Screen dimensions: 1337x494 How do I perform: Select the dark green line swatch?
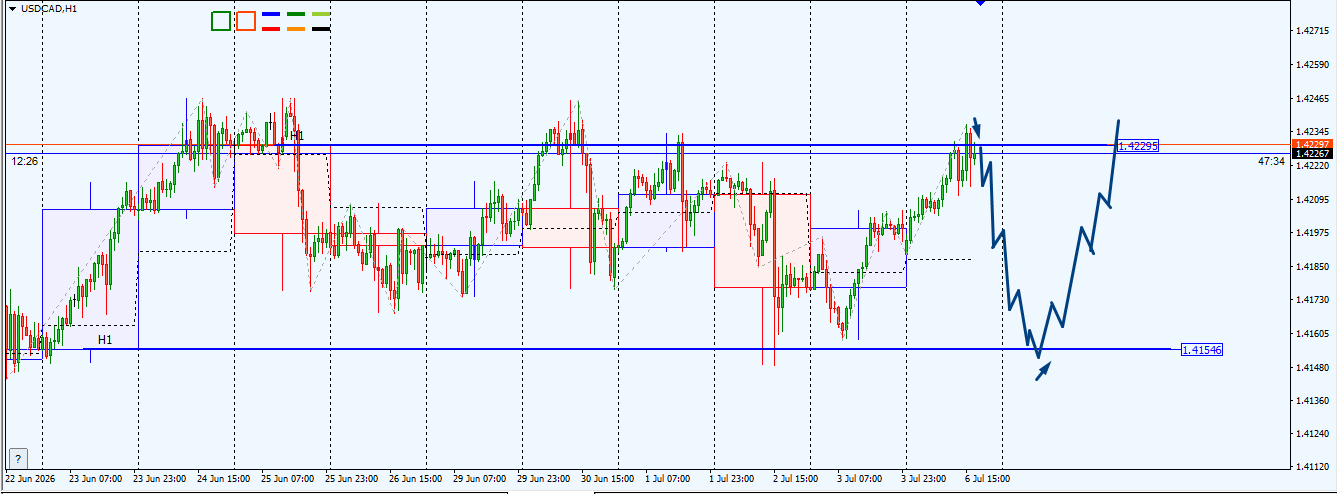click(296, 15)
